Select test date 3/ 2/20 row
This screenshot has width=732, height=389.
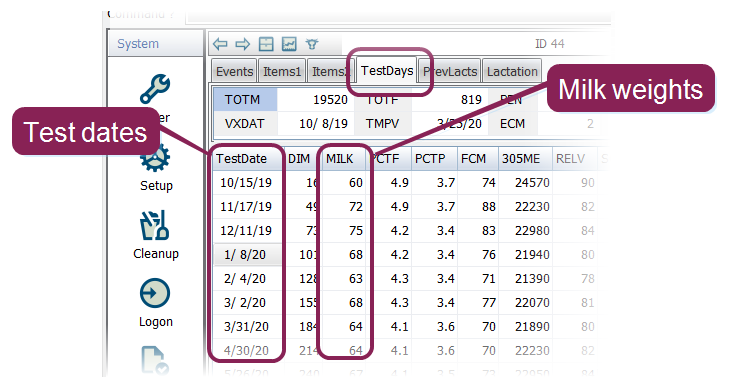pyautogui.click(x=246, y=303)
